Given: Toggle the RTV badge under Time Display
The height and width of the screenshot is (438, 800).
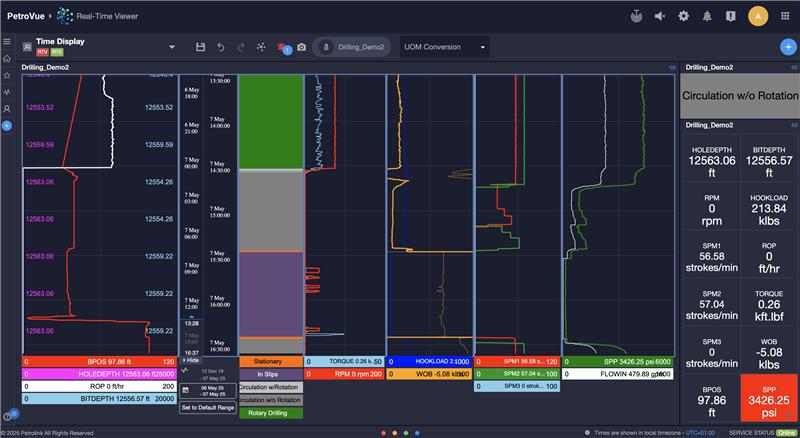Looking at the screenshot, I should tap(43, 51).
